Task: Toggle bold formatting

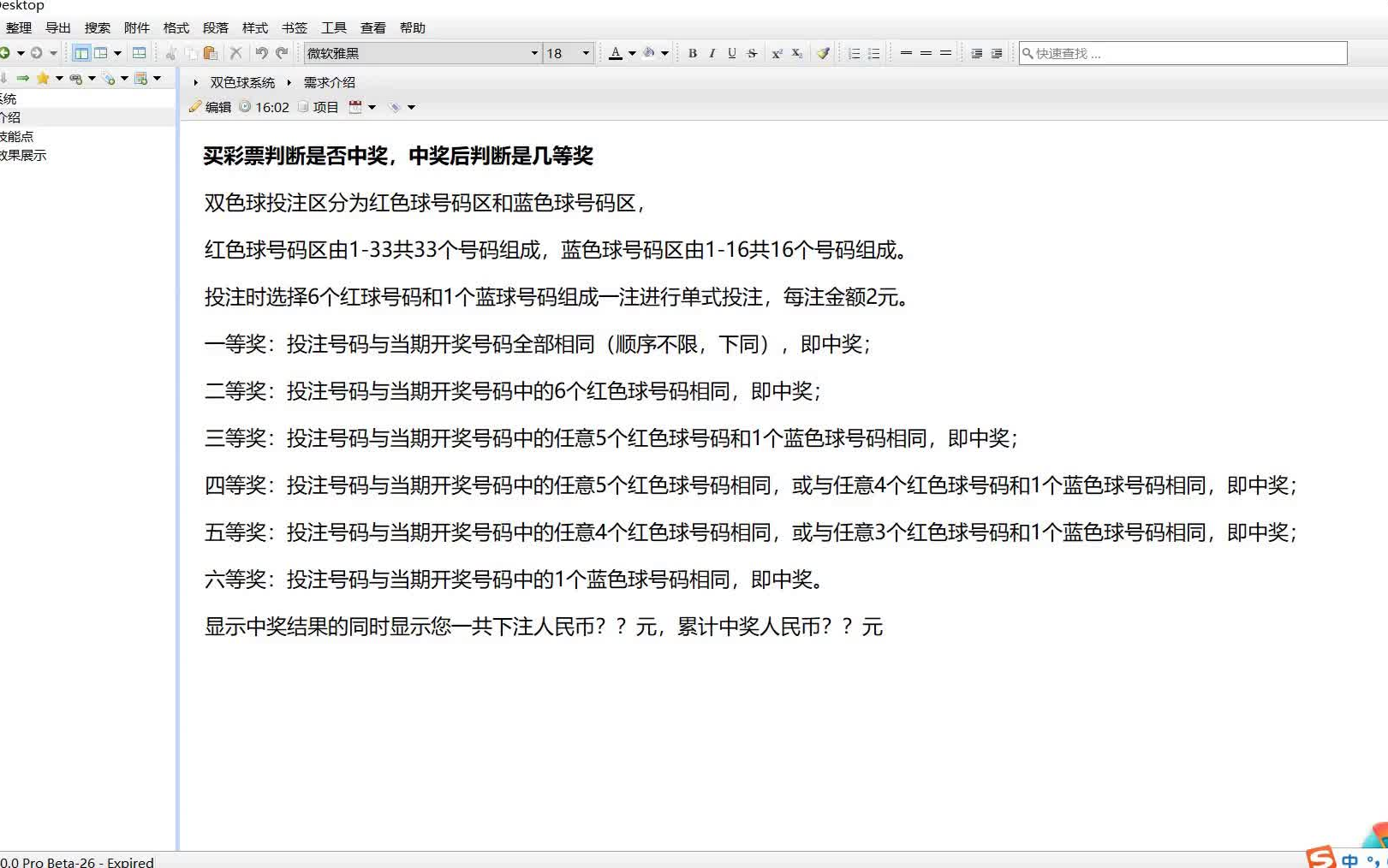Action: [x=693, y=53]
